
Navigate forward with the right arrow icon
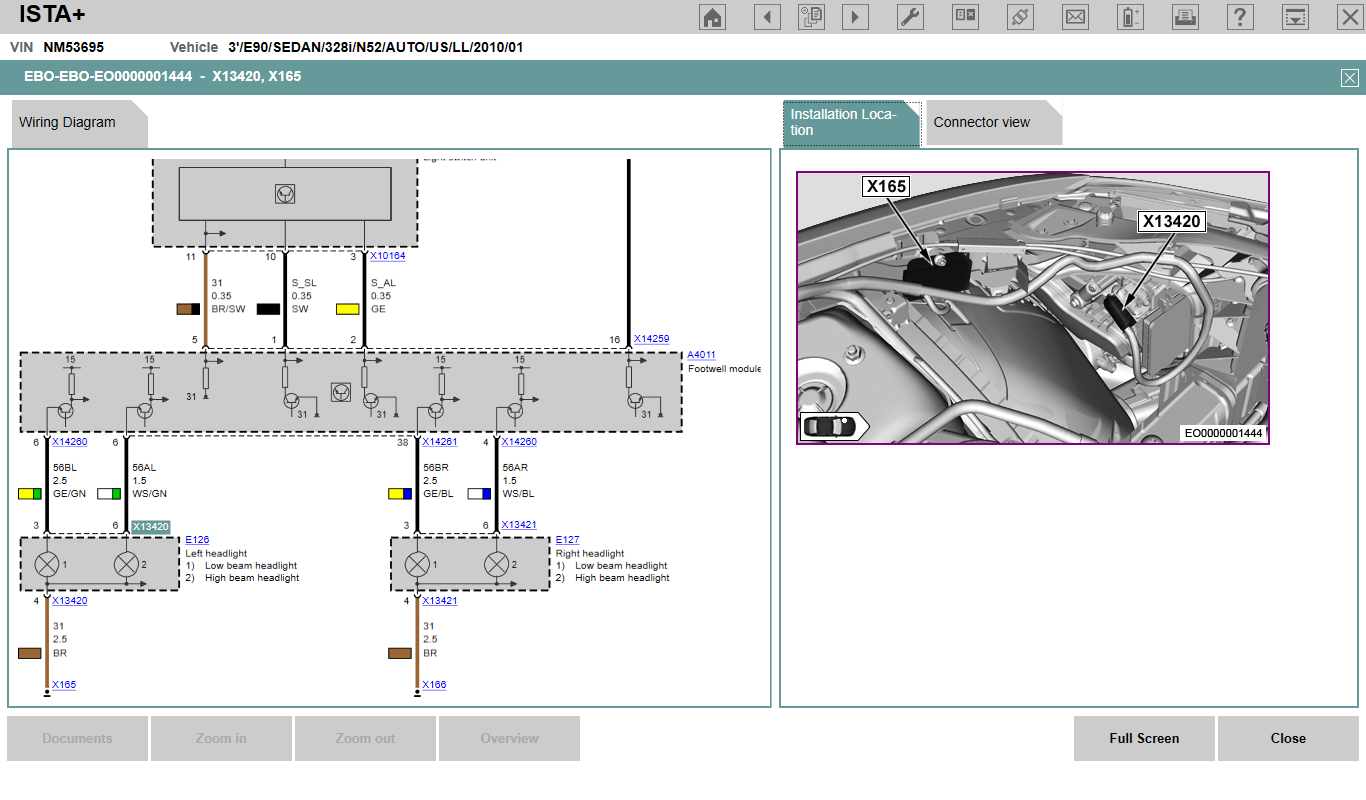tap(855, 17)
